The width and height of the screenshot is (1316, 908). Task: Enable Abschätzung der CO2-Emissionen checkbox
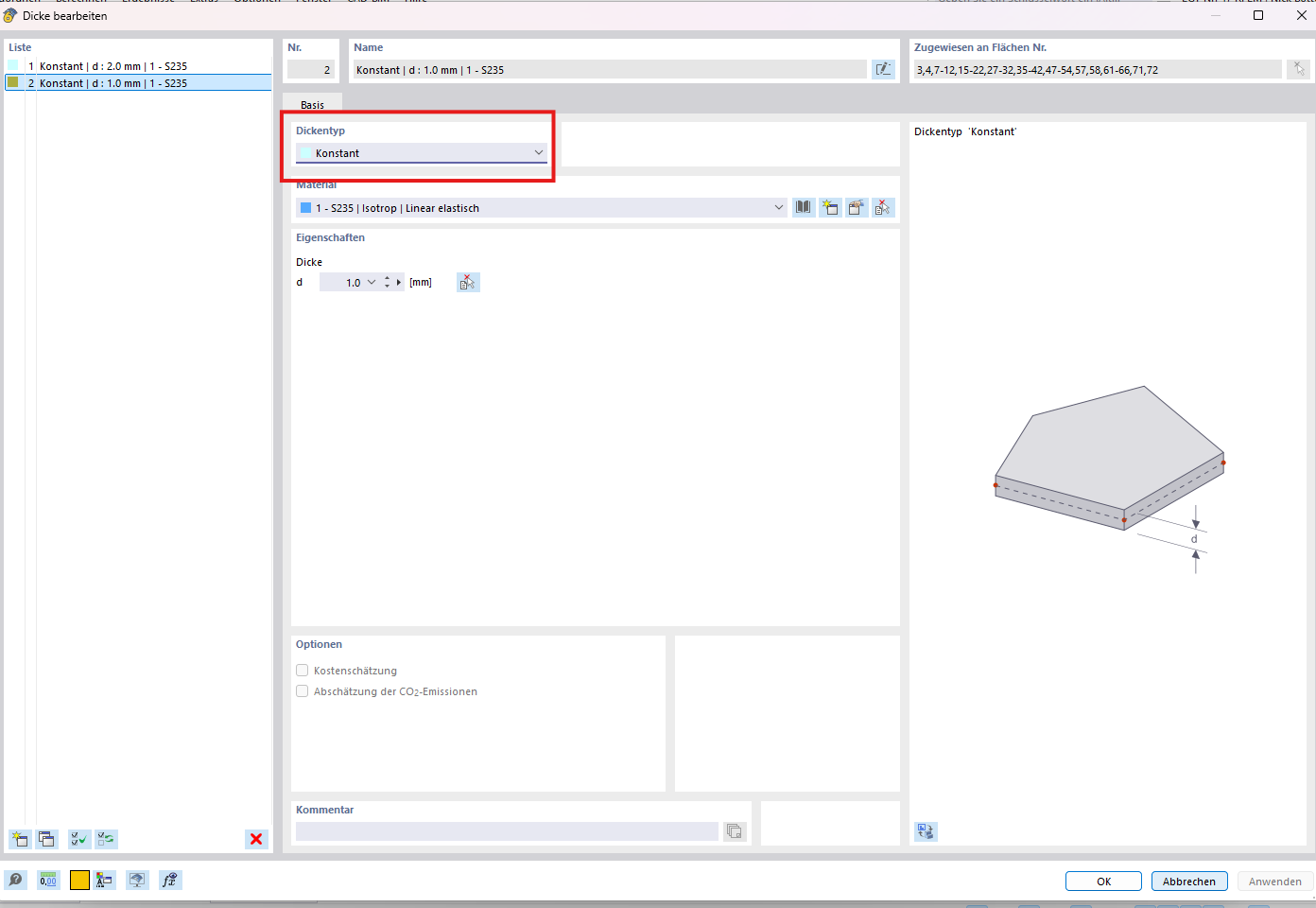pos(303,691)
